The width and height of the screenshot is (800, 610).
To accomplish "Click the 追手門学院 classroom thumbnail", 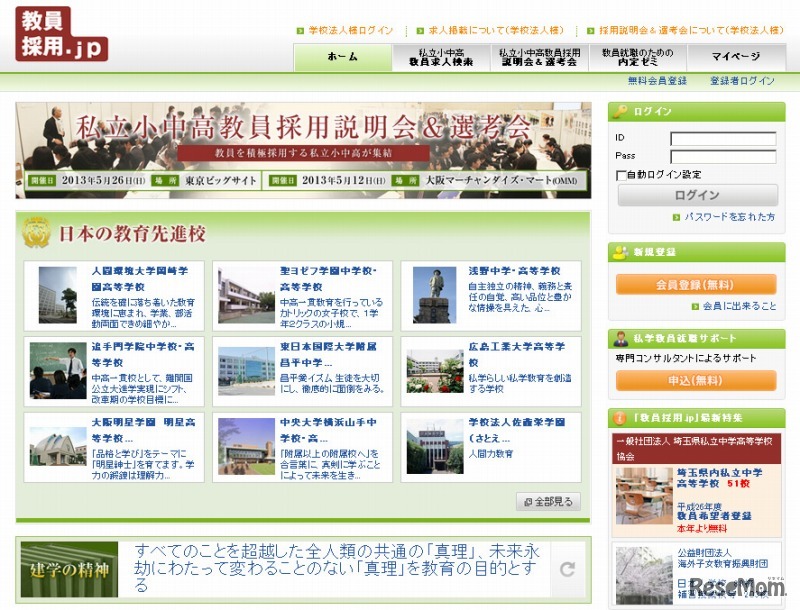I will point(58,371).
